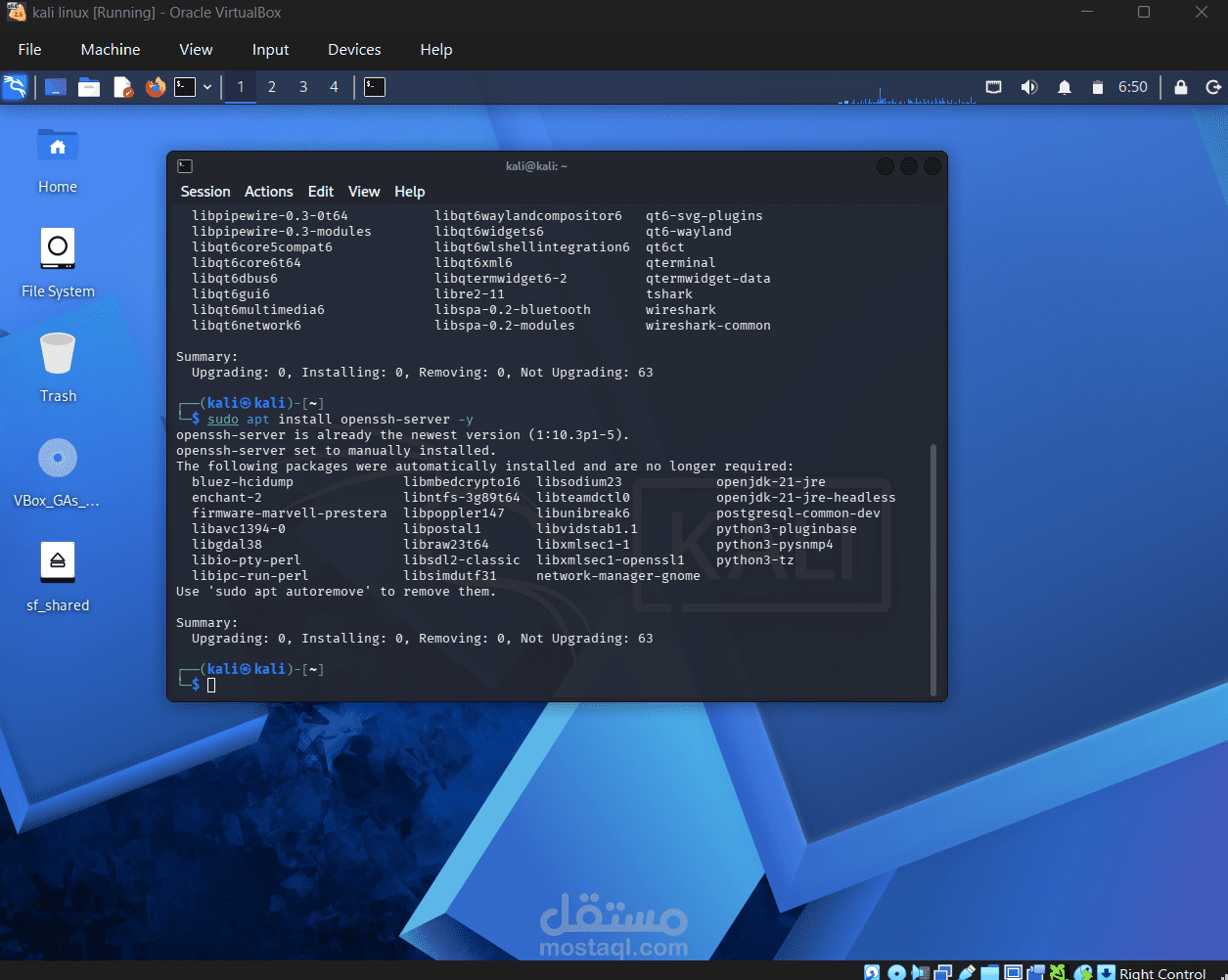Select the Trash desktop icon

click(x=58, y=369)
